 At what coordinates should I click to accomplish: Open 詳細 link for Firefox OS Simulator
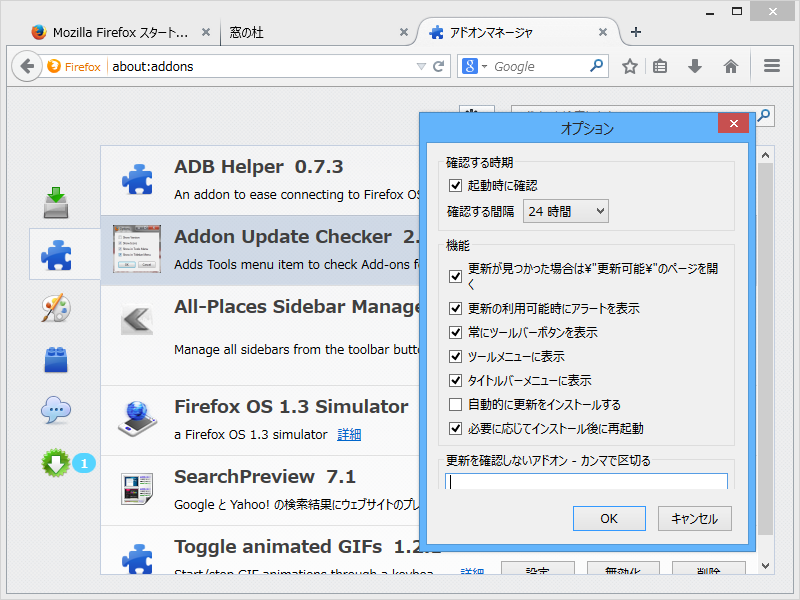349,435
